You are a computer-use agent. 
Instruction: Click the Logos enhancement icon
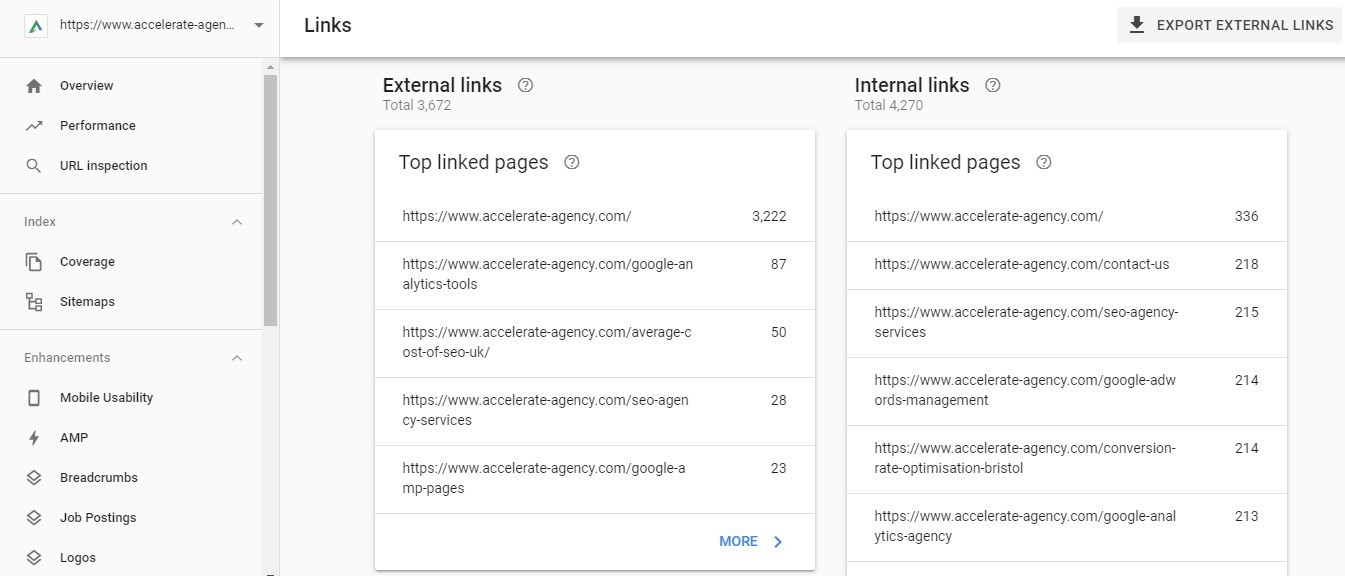coord(36,557)
